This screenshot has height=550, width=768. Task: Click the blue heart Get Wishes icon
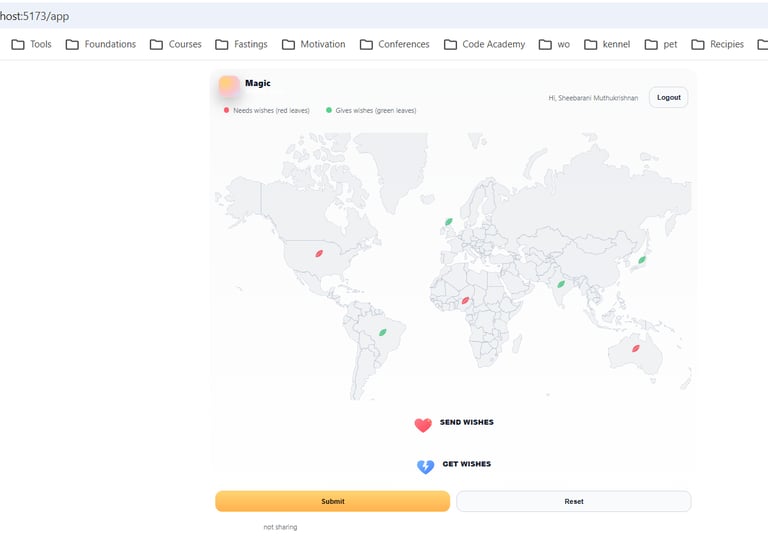pyautogui.click(x=425, y=466)
